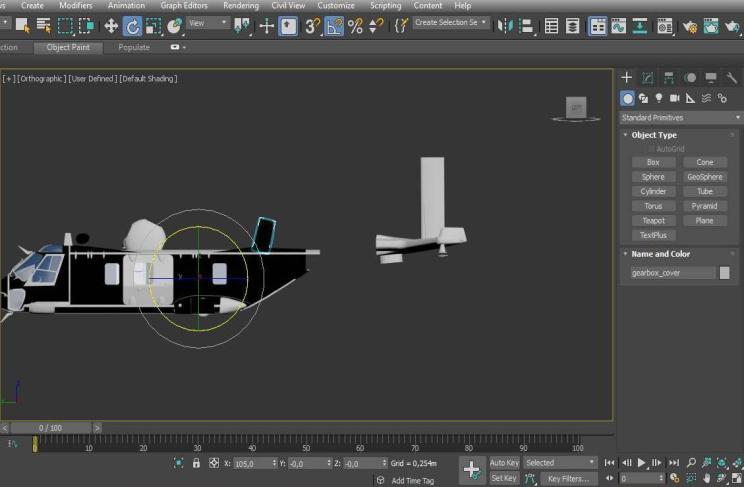The width and height of the screenshot is (744, 487).
Task: Activate Select and Scale tool
Action: tap(153, 26)
